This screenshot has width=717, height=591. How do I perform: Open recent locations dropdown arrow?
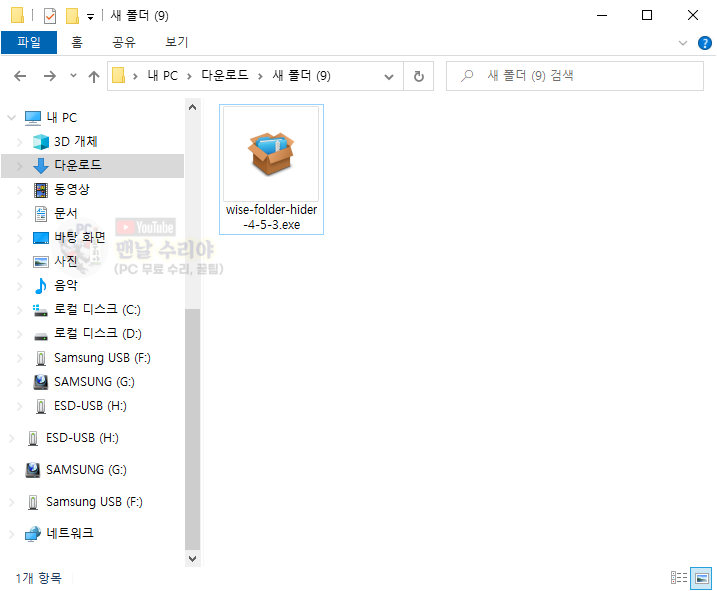(x=73, y=76)
